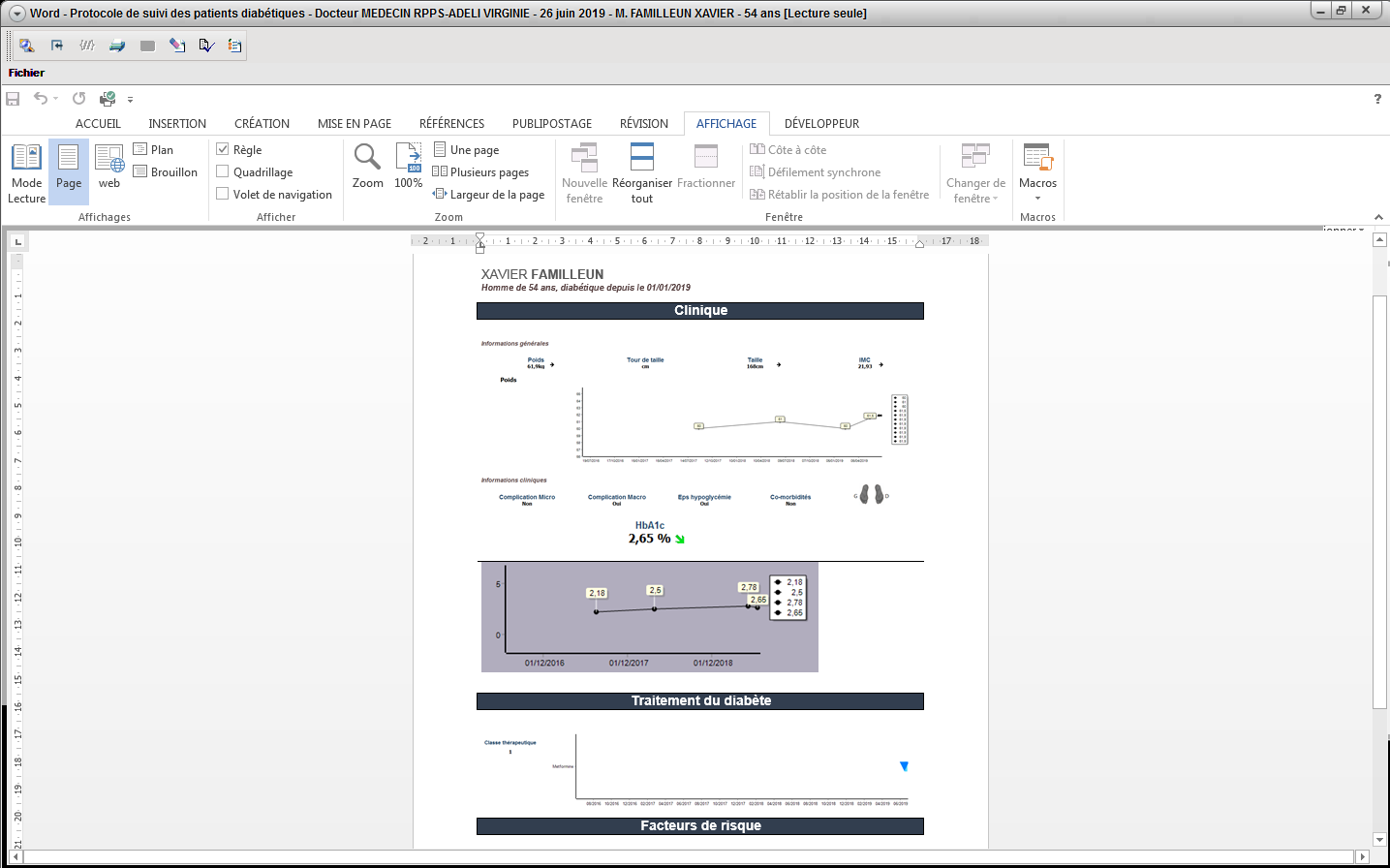Viewport: 1390px width, 868px height.
Task: Open the undo history dropdown arrow
Action: pos(55,99)
